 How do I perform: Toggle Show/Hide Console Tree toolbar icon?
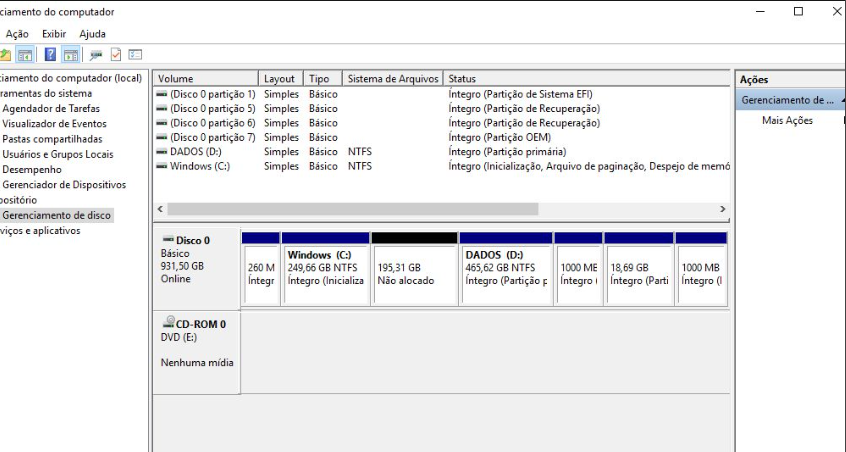tap(25, 54)
